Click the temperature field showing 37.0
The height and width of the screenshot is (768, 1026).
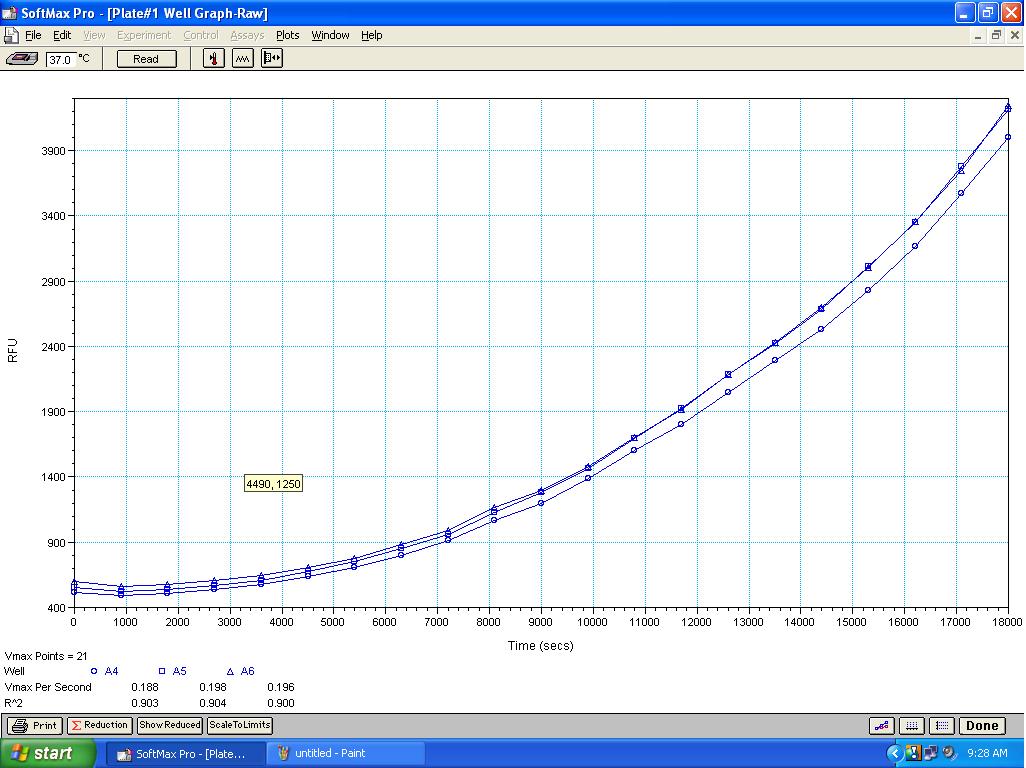(60, 59)
